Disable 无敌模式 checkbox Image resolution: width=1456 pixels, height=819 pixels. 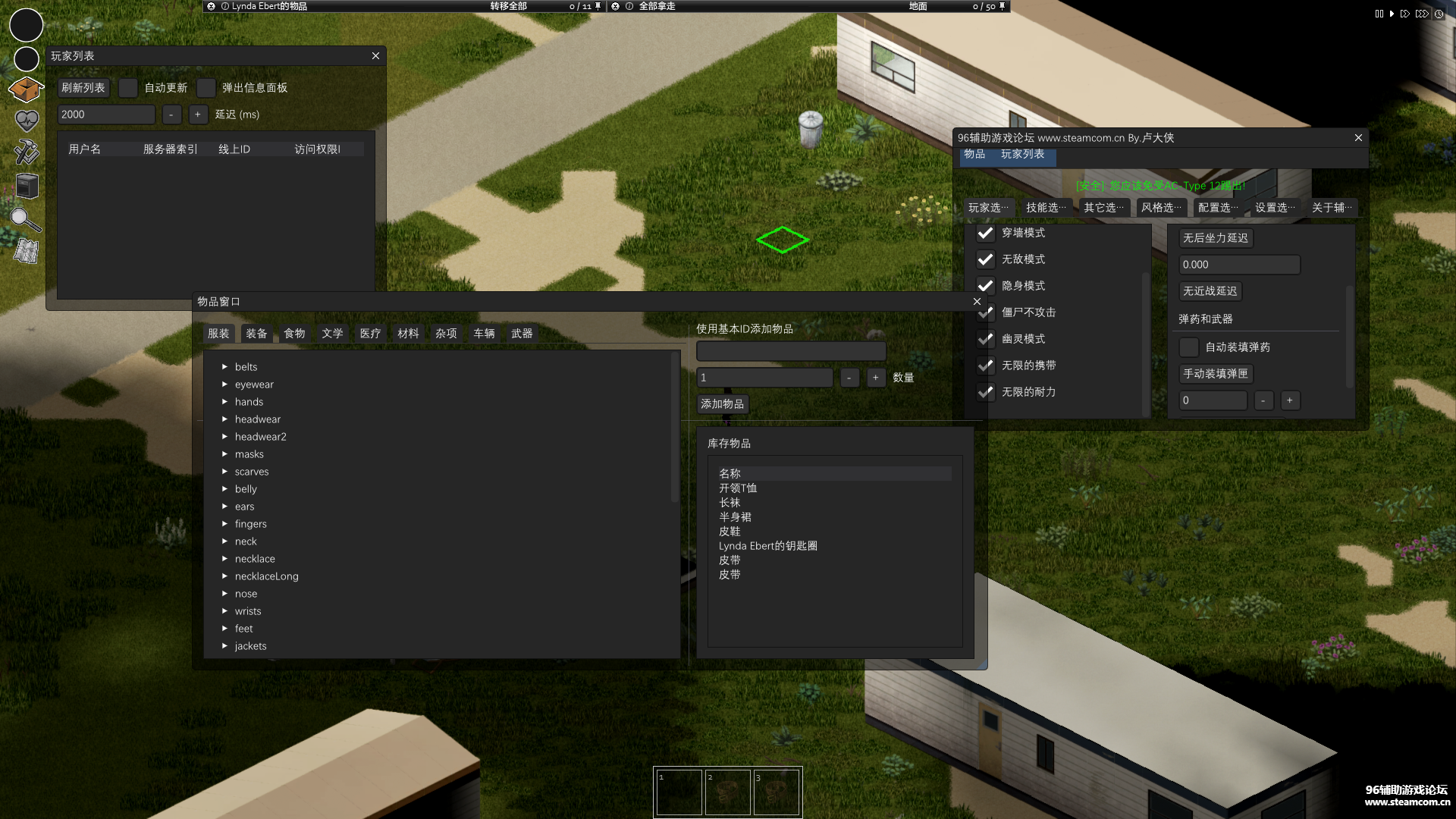(x=985, y=259)
